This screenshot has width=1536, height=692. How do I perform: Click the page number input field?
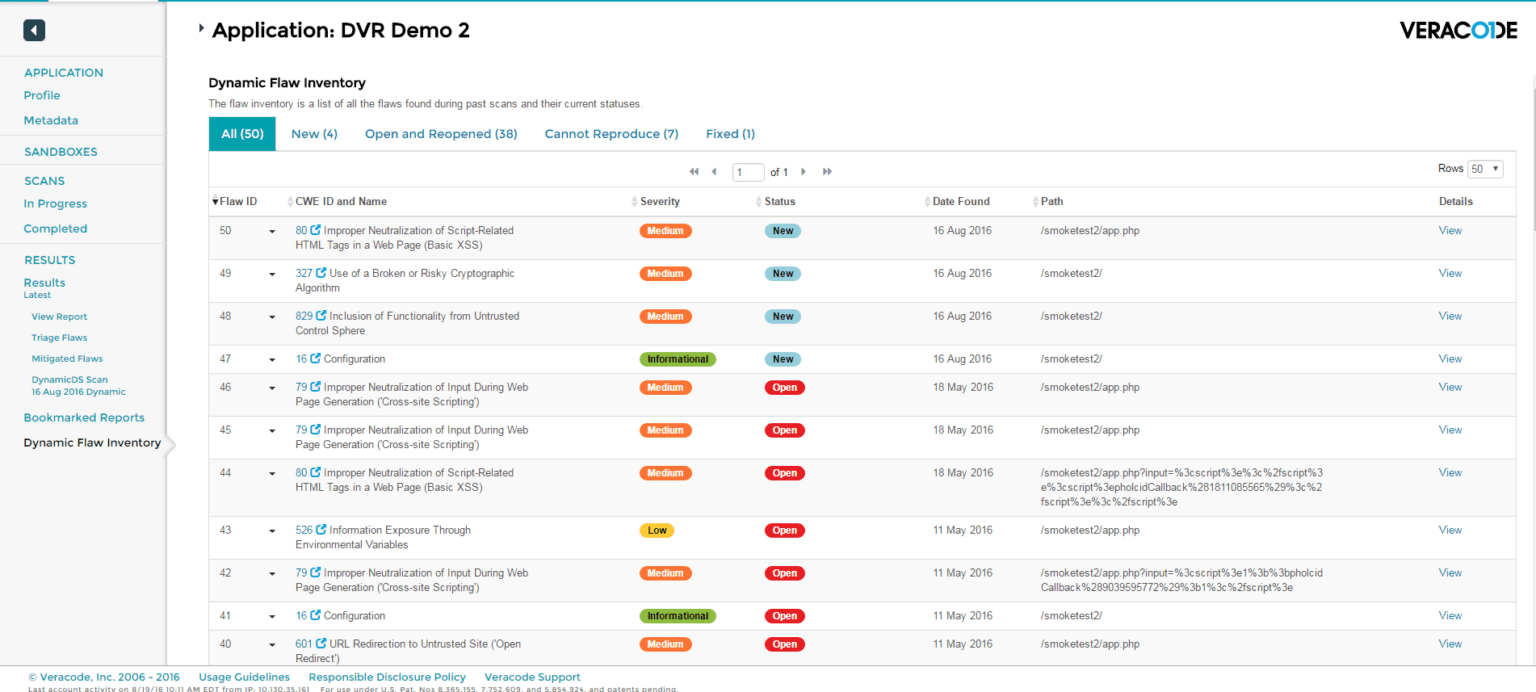748,172
